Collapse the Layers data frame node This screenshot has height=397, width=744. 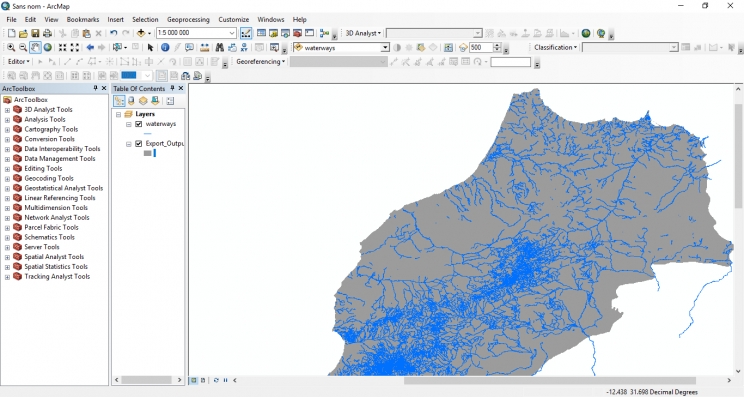(x=119, y=114)
